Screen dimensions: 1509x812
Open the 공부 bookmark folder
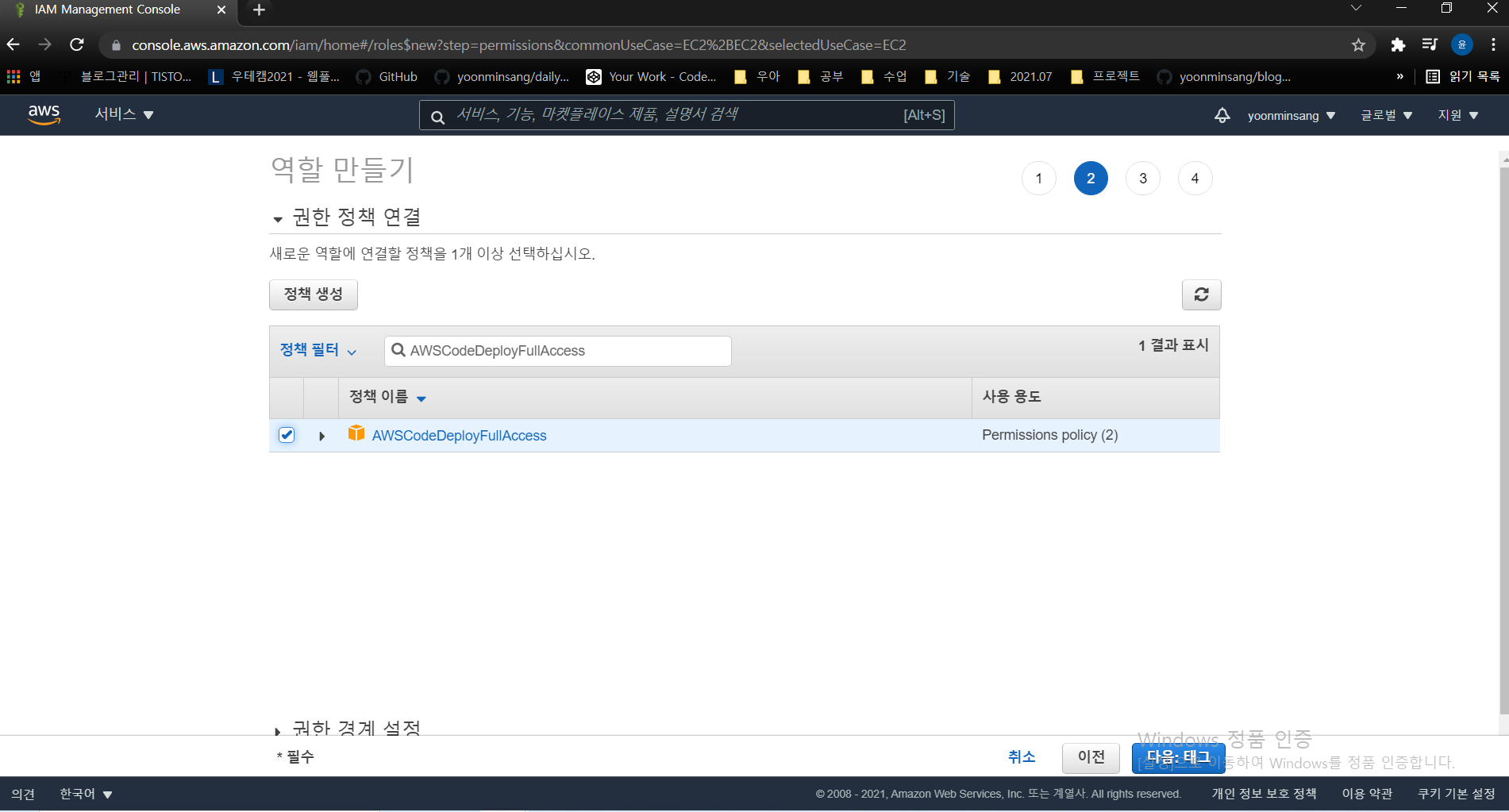click(821, 77)
